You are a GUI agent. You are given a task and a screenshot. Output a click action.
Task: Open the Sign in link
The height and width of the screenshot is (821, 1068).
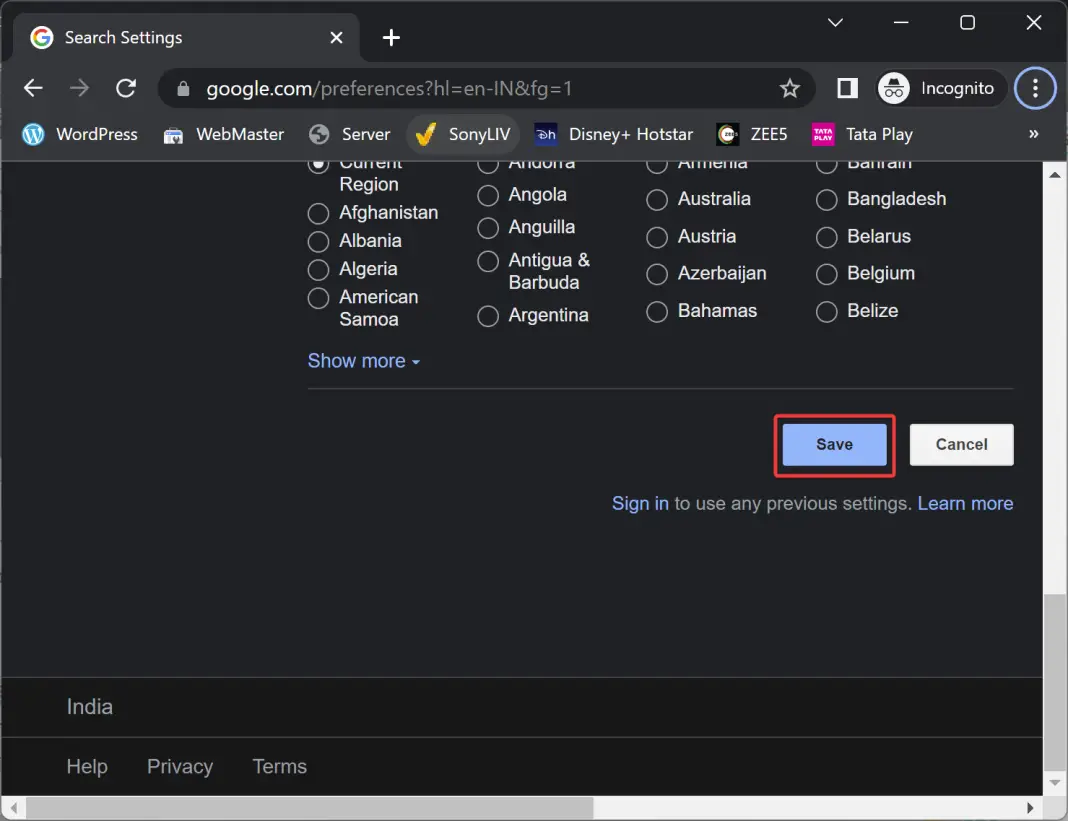tap(640, 503)
